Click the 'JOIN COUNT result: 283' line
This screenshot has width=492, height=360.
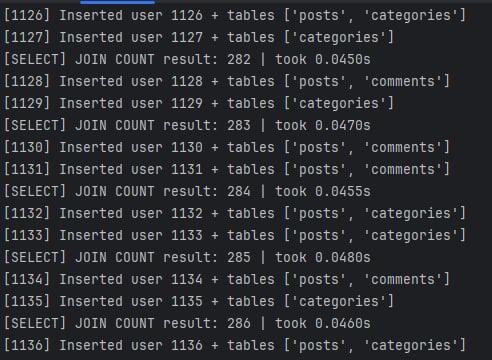click(x=187, y=126)
